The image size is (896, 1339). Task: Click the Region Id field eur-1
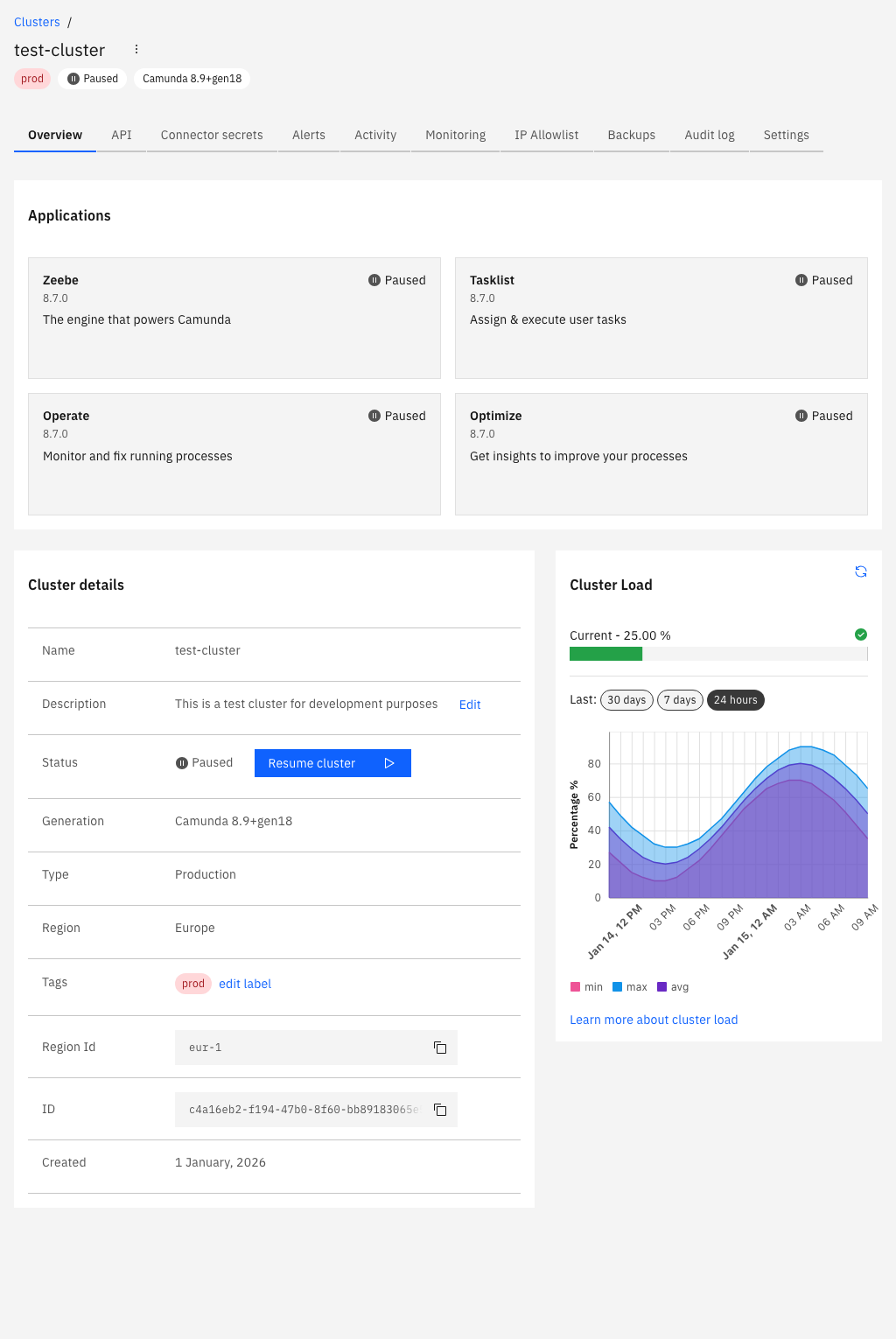[x=316, y=1048]
